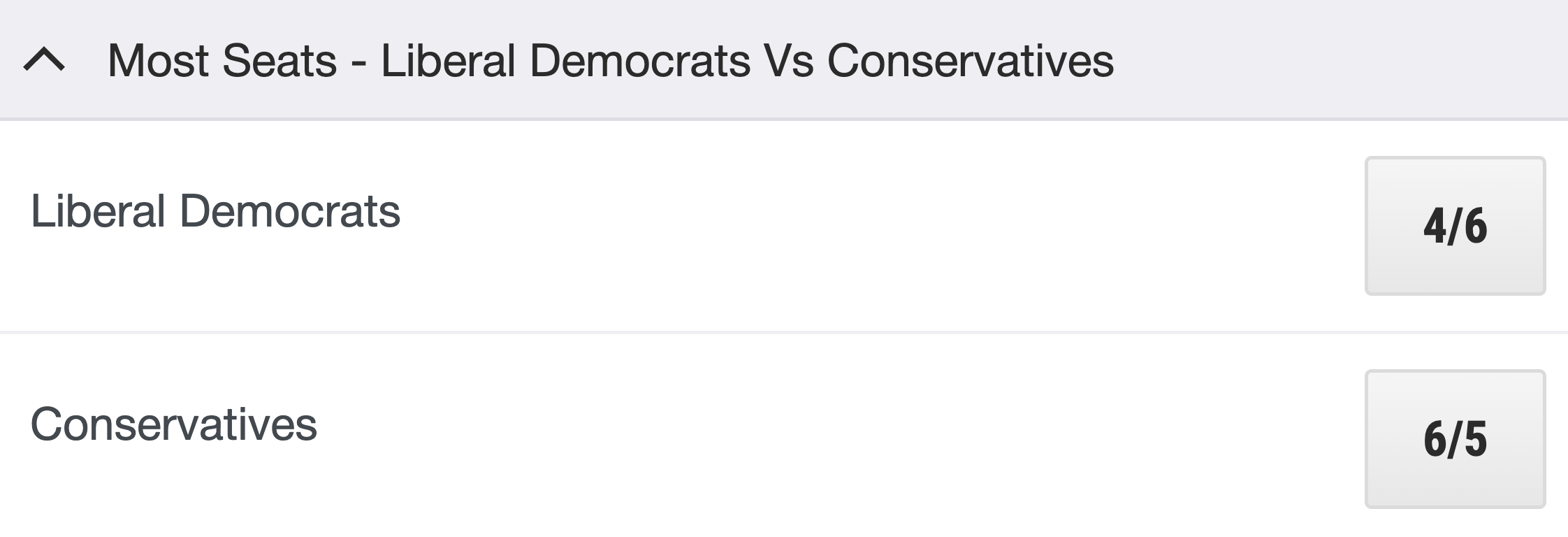
Task: Collapse the Most Seats market chevron
Action: pyautogui.click(x=44, y=60)
